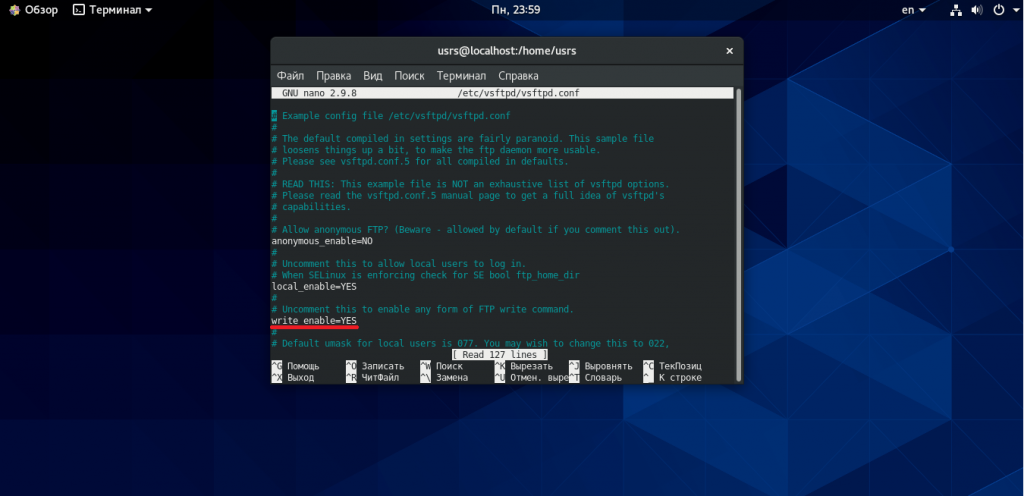This screenshot has width=1024, height=496.
Task: Click the comment about Default umask
Action: point(471,343)
